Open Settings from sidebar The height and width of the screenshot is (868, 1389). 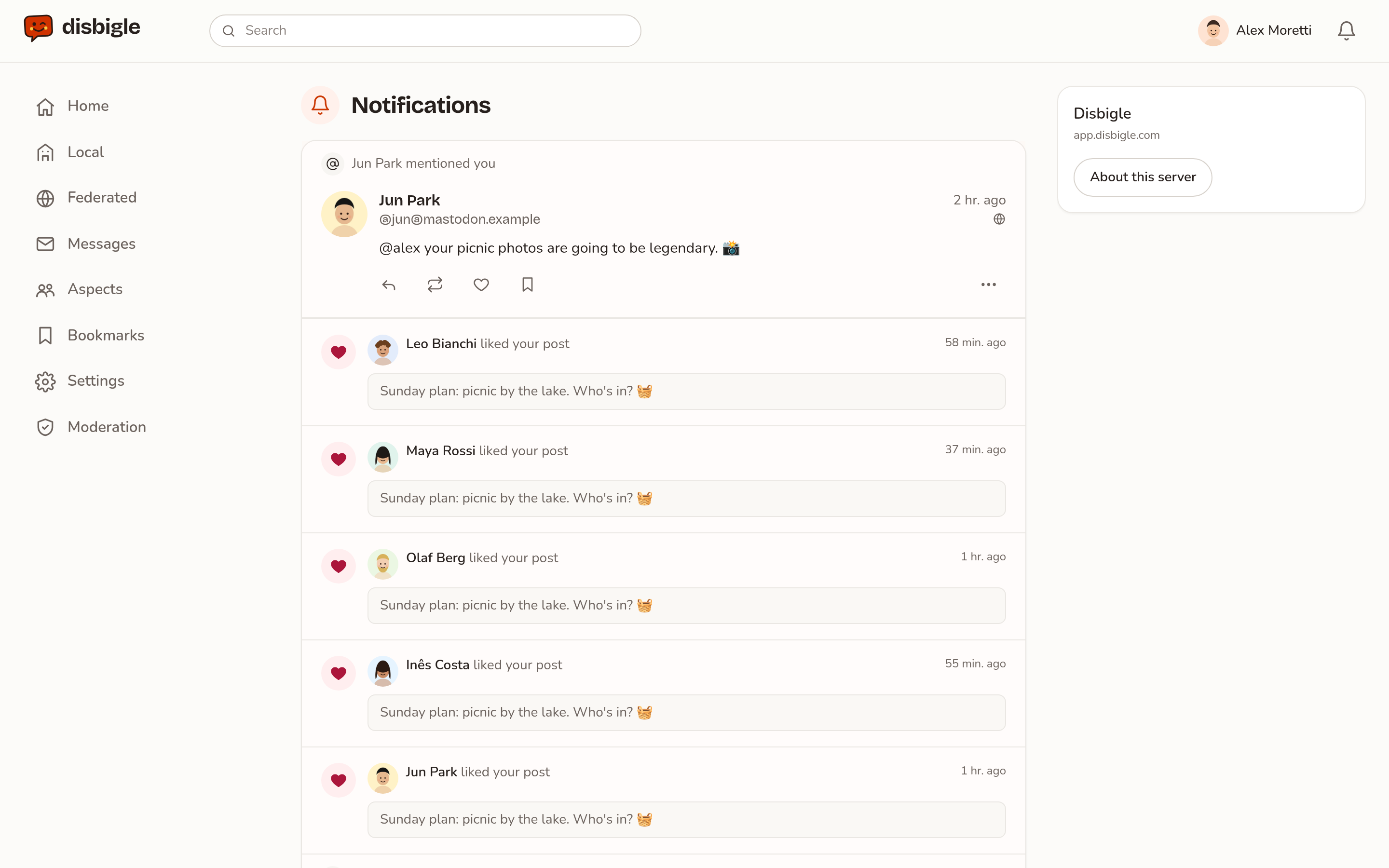(x=80, y=381)
